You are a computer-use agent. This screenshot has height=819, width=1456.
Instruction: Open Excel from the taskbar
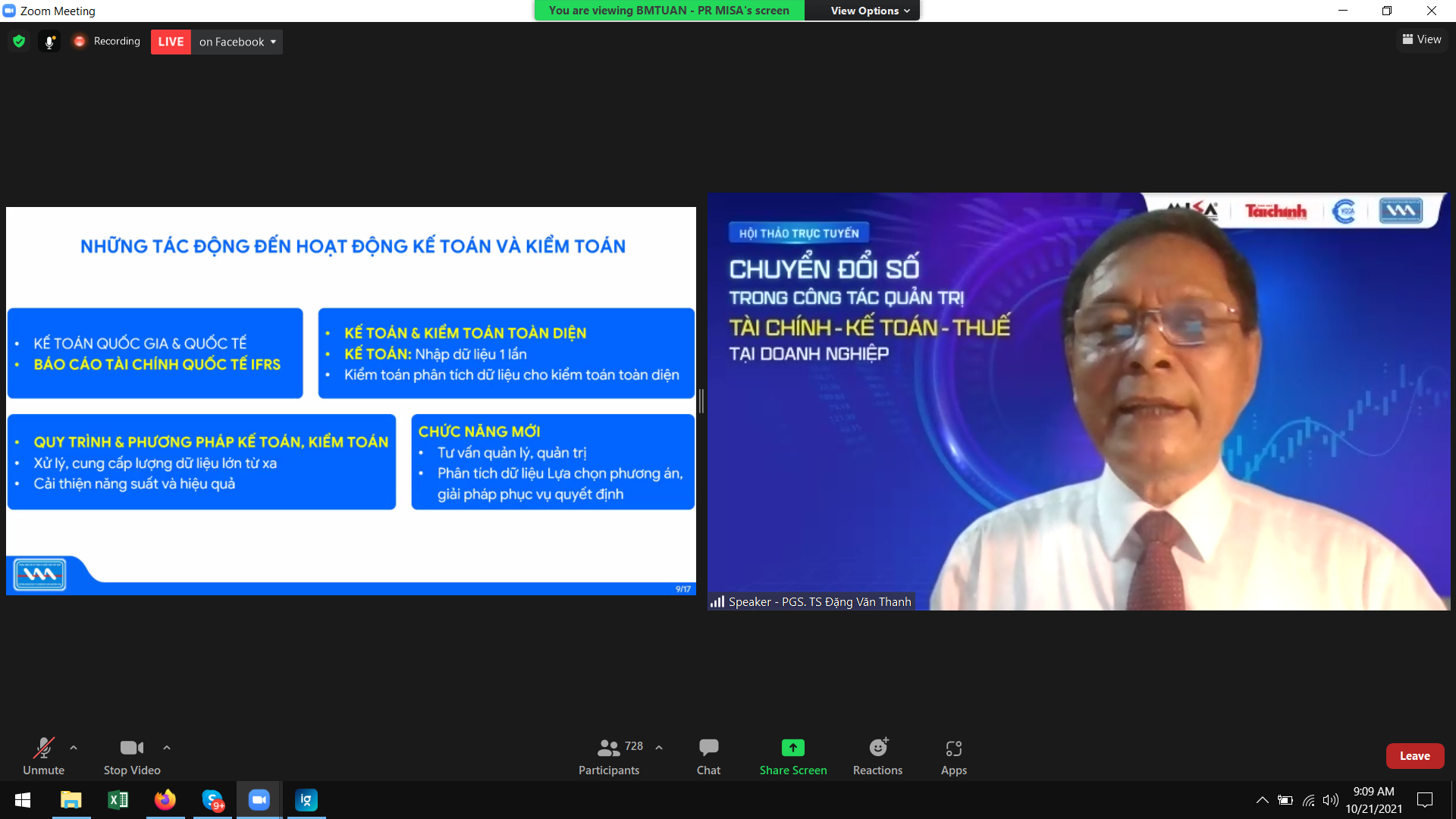pos(118,800)
